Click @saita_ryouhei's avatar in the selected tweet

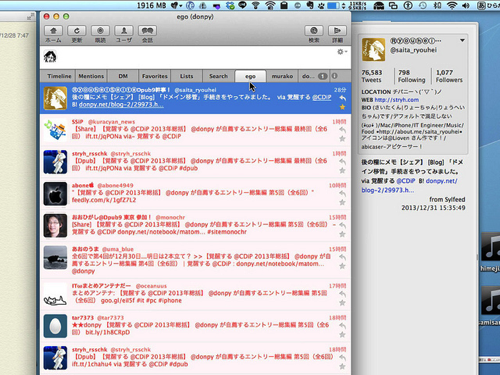55,98
